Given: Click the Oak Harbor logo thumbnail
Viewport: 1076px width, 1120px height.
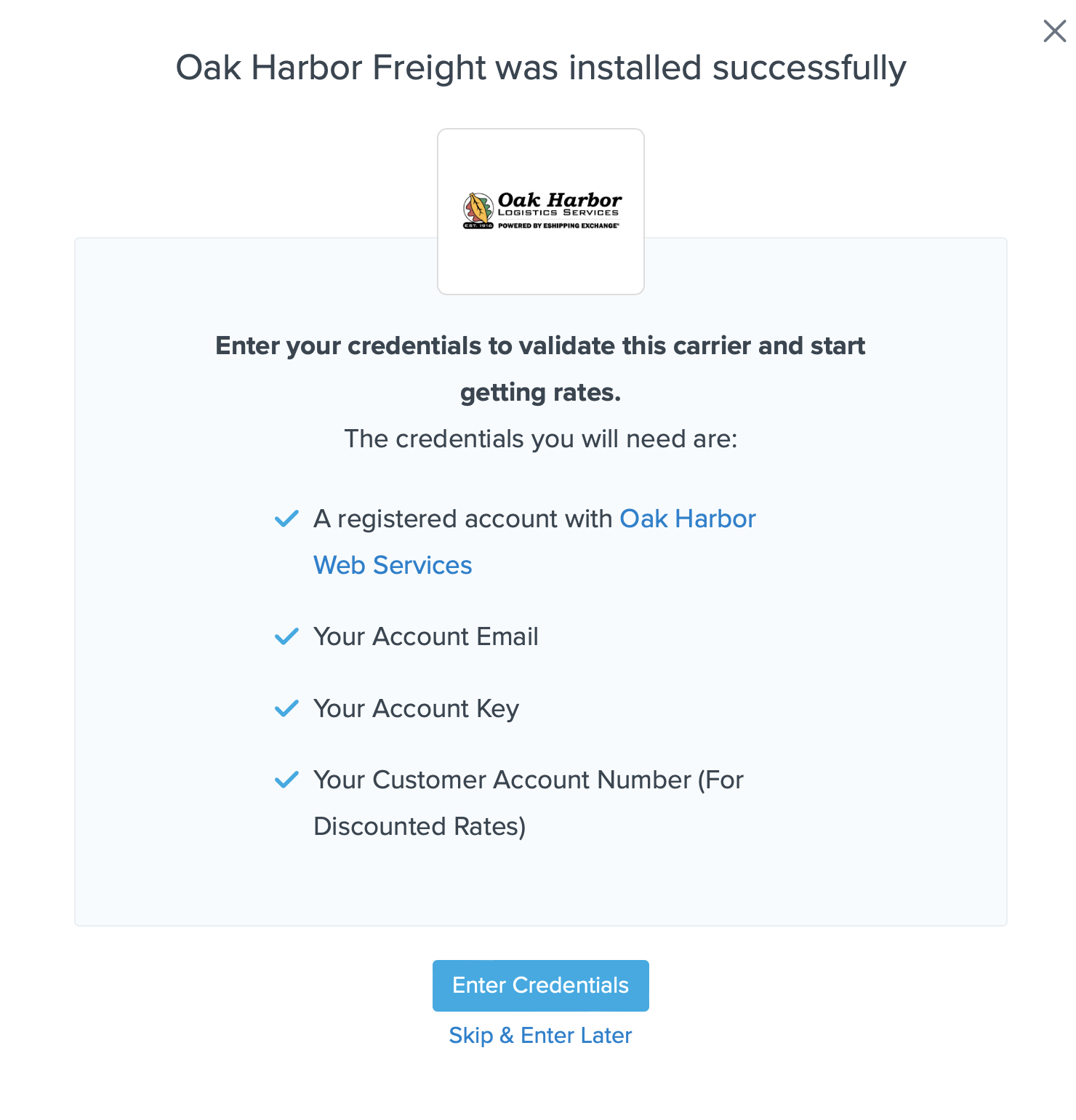Looking at the screenshot, I should pyautogui.click(x=540, y=262).
